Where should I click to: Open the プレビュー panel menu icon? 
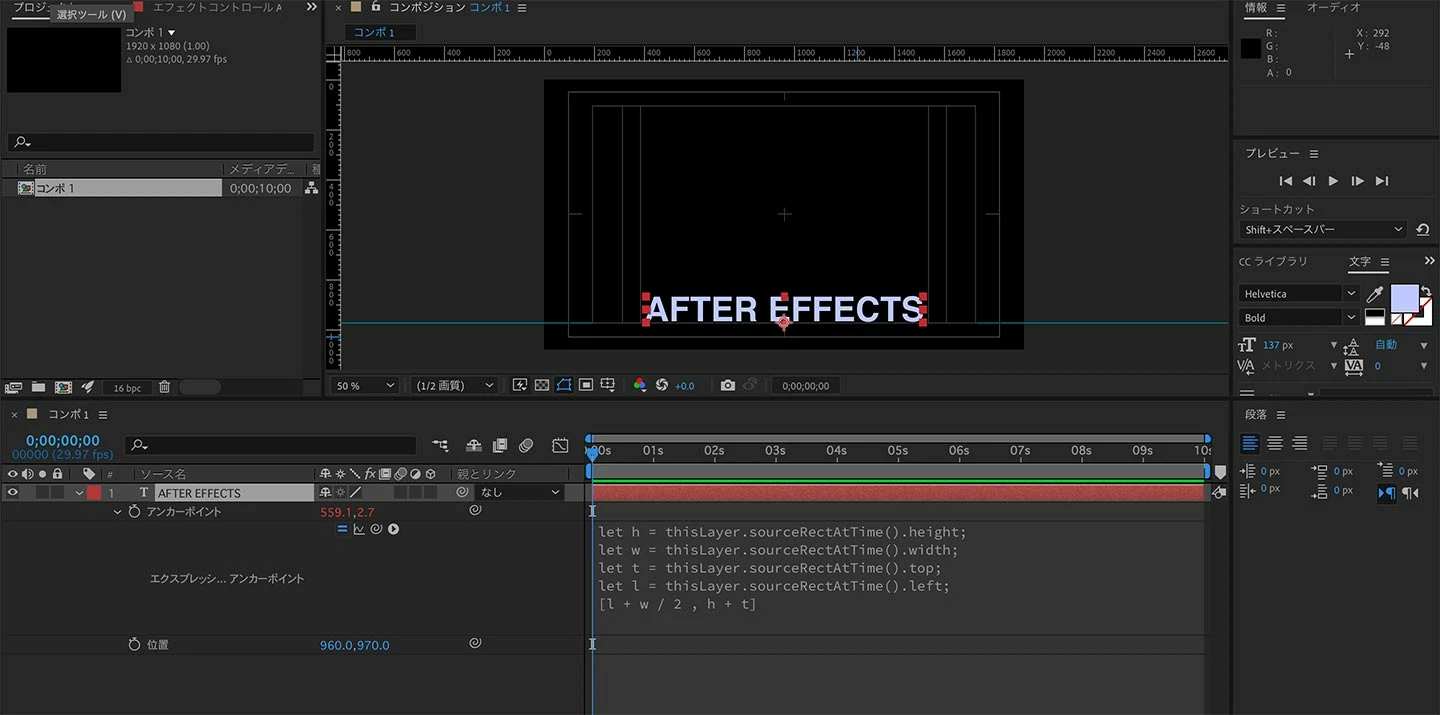(x=1314, y=154)
